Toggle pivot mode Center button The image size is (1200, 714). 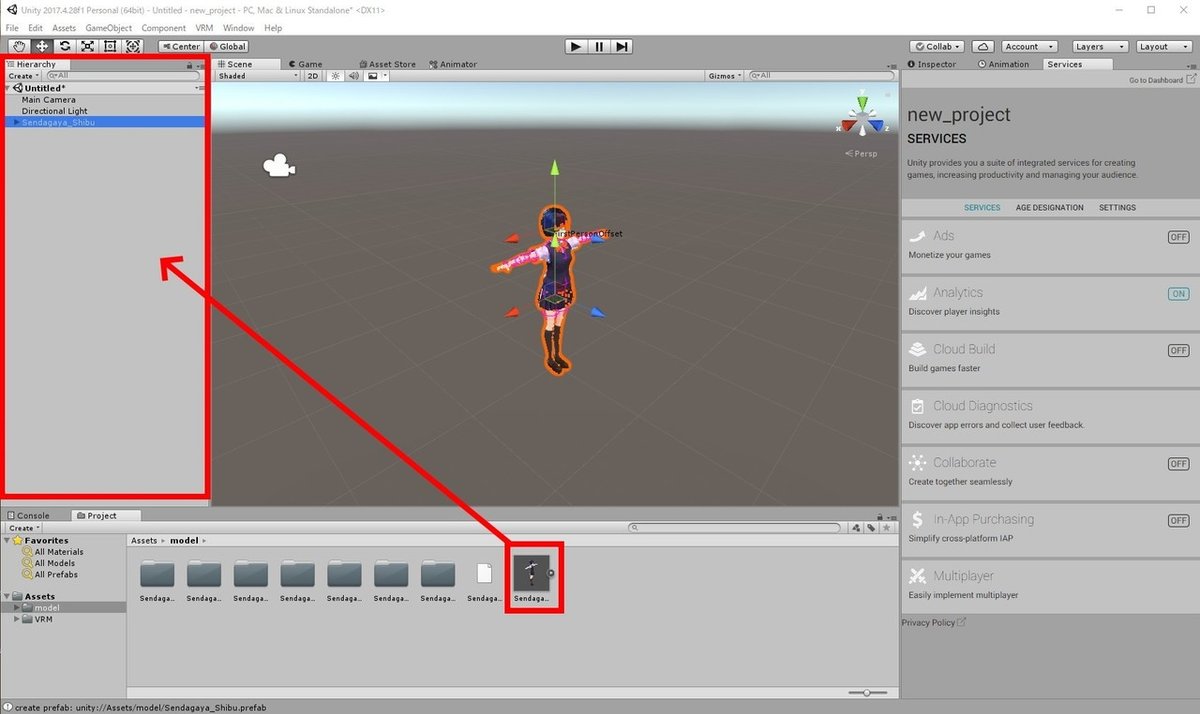(181, 46)
